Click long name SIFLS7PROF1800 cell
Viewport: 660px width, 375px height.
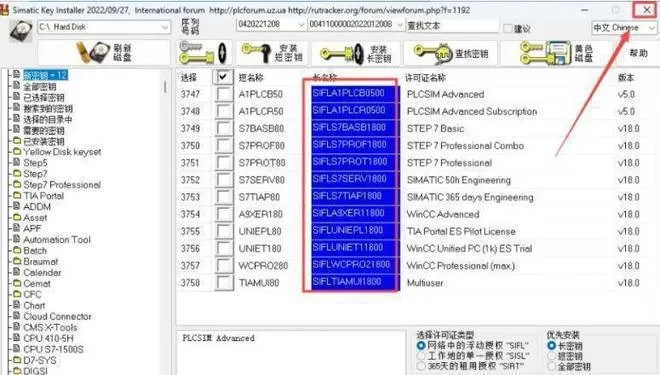coord(354,144)
